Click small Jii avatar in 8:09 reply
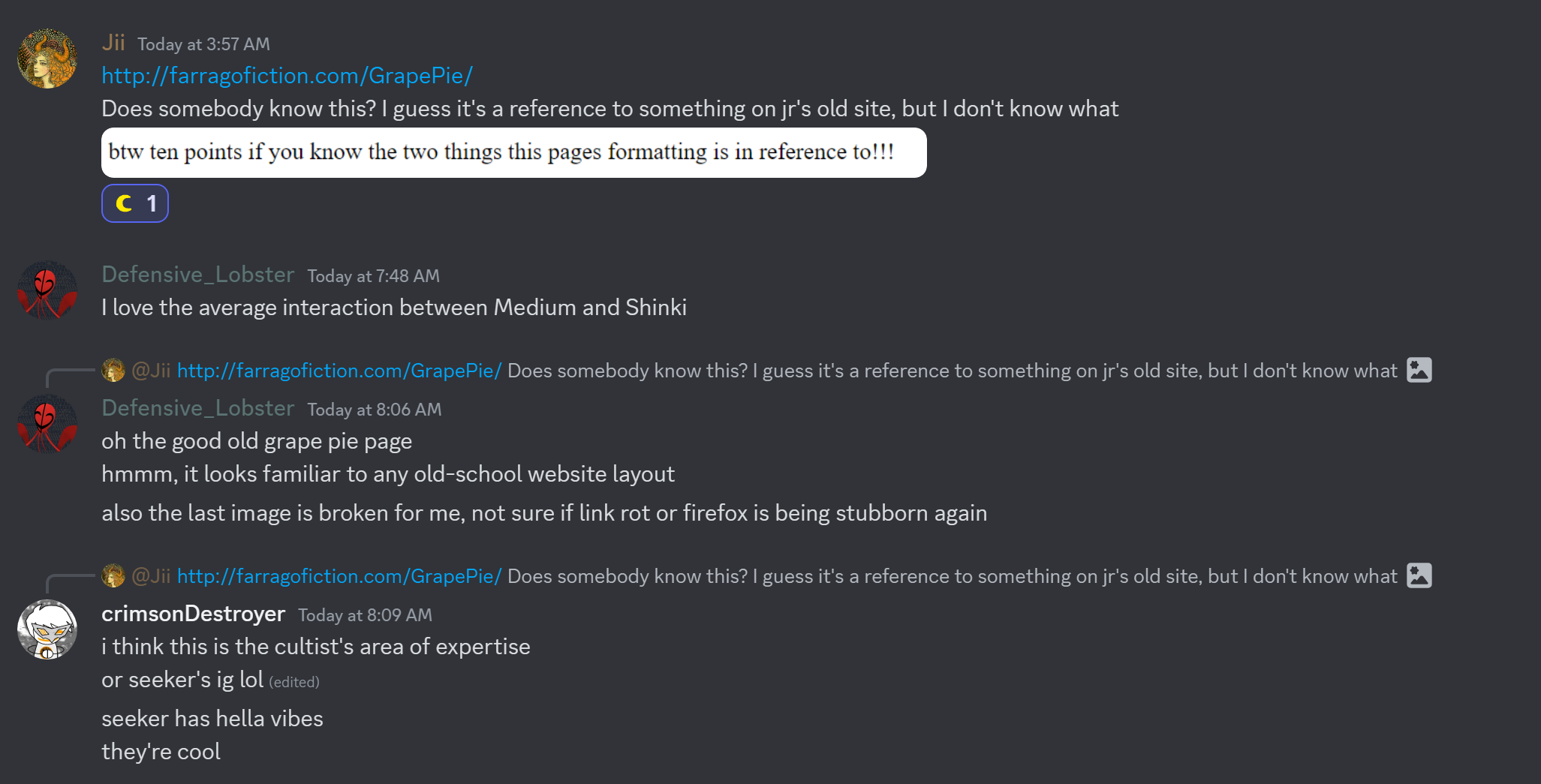This screenshot has height=784, width=1541. (x=113, y=575)
